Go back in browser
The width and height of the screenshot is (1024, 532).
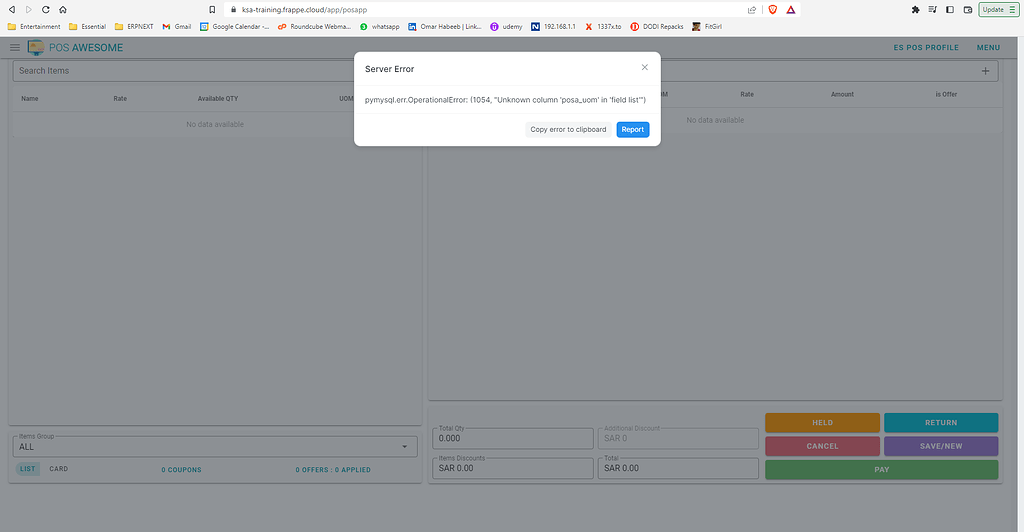click(x=12, y=10)
